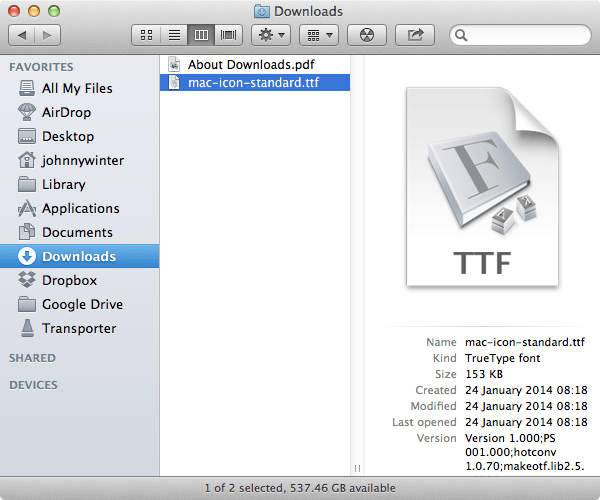600x500 pixels.
Task: Click the Desktop sidebar icon
Action: pyautogui.click(x=27, y=136)
